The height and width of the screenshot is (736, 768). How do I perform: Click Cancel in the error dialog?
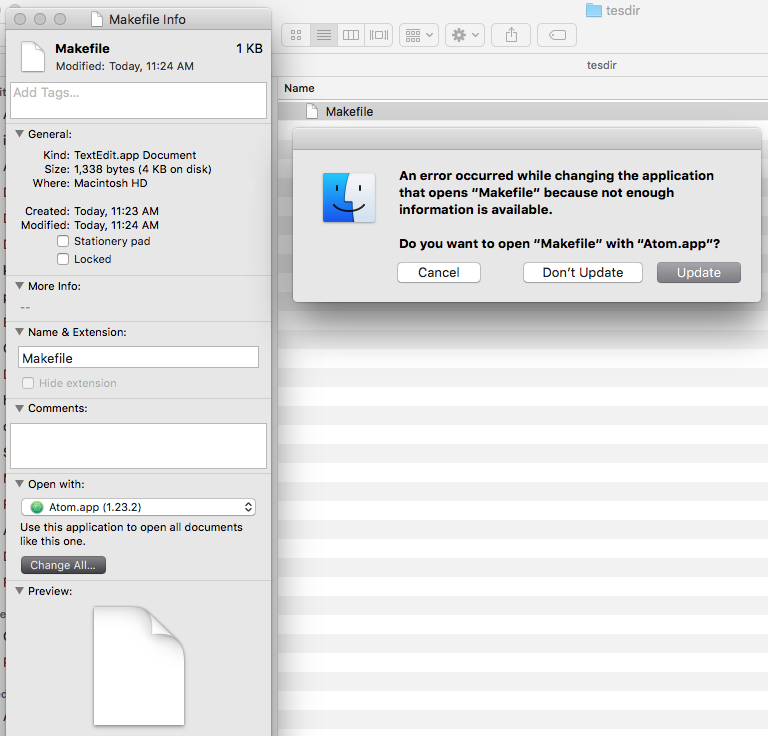coord(439,273)
